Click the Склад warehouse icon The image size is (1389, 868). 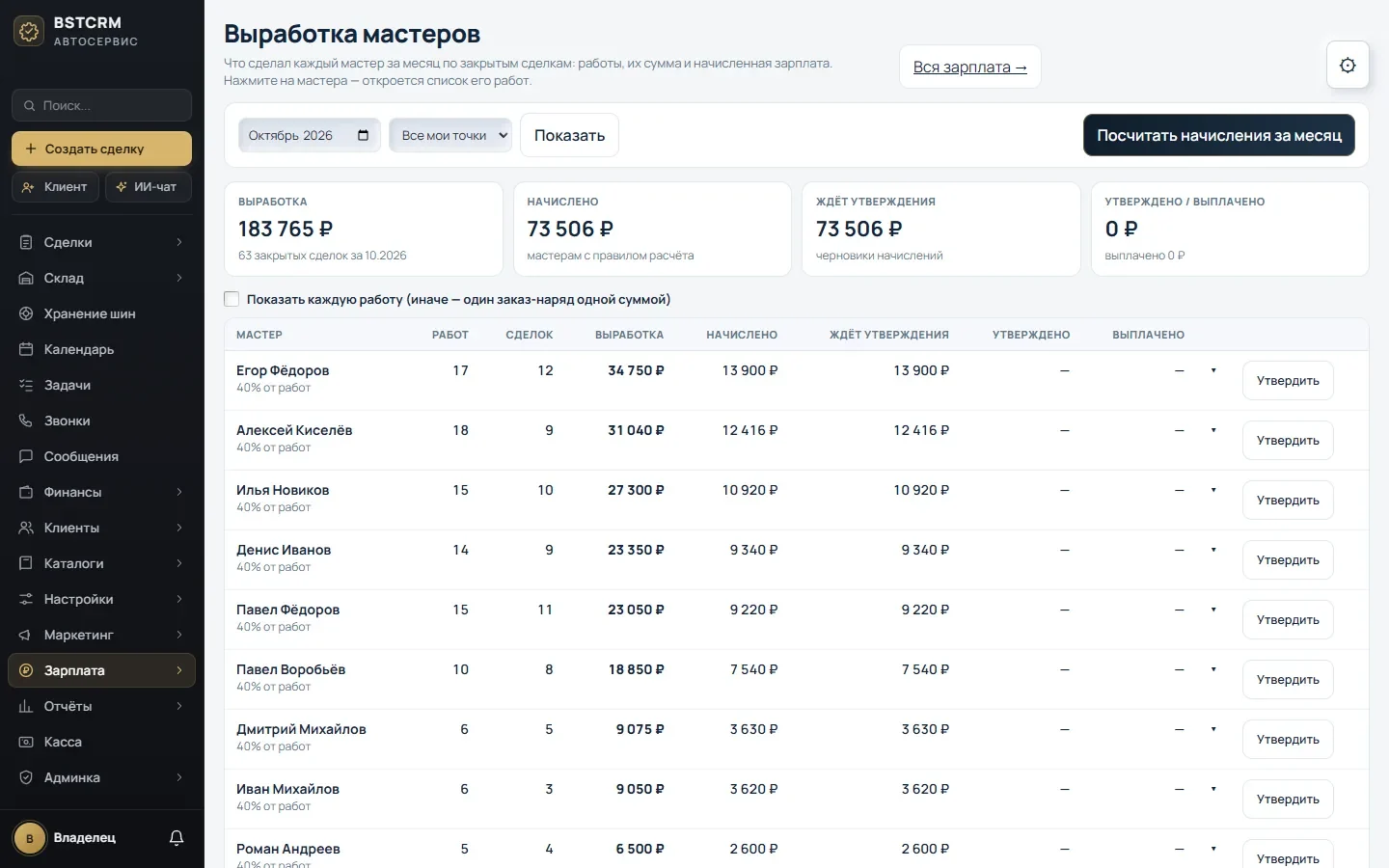[26, 278]
